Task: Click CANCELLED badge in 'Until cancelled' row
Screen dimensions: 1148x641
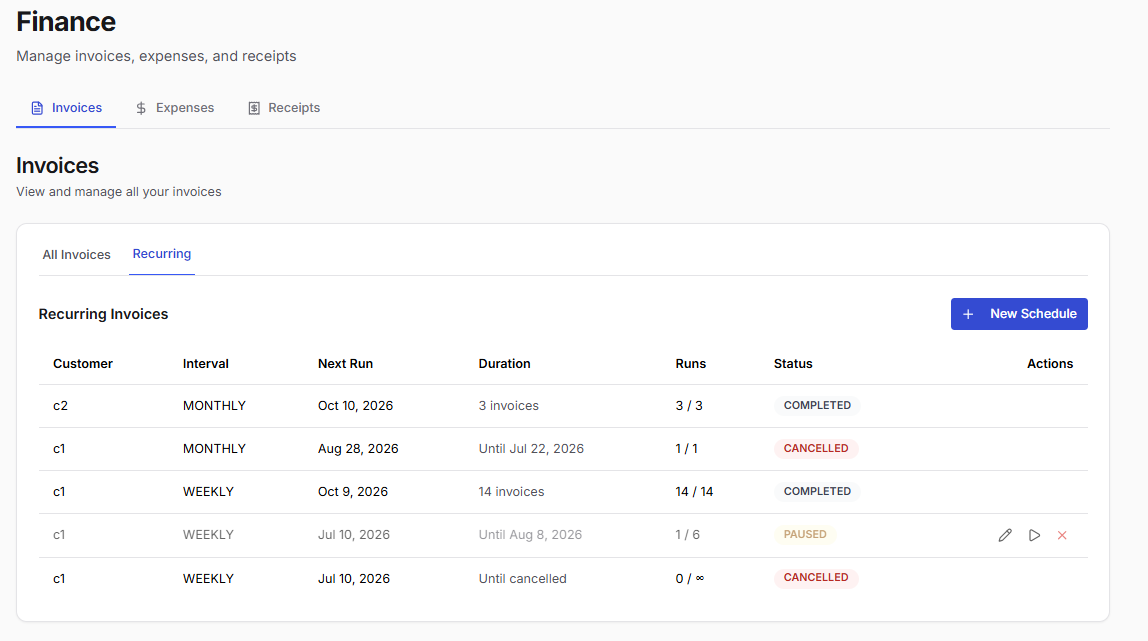Action: 816,578
